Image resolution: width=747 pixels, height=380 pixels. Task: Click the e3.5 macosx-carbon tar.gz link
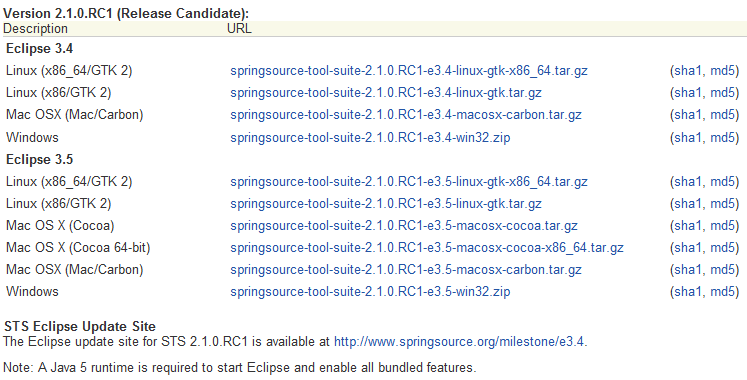pyautogui.click(x=406, y=270)
